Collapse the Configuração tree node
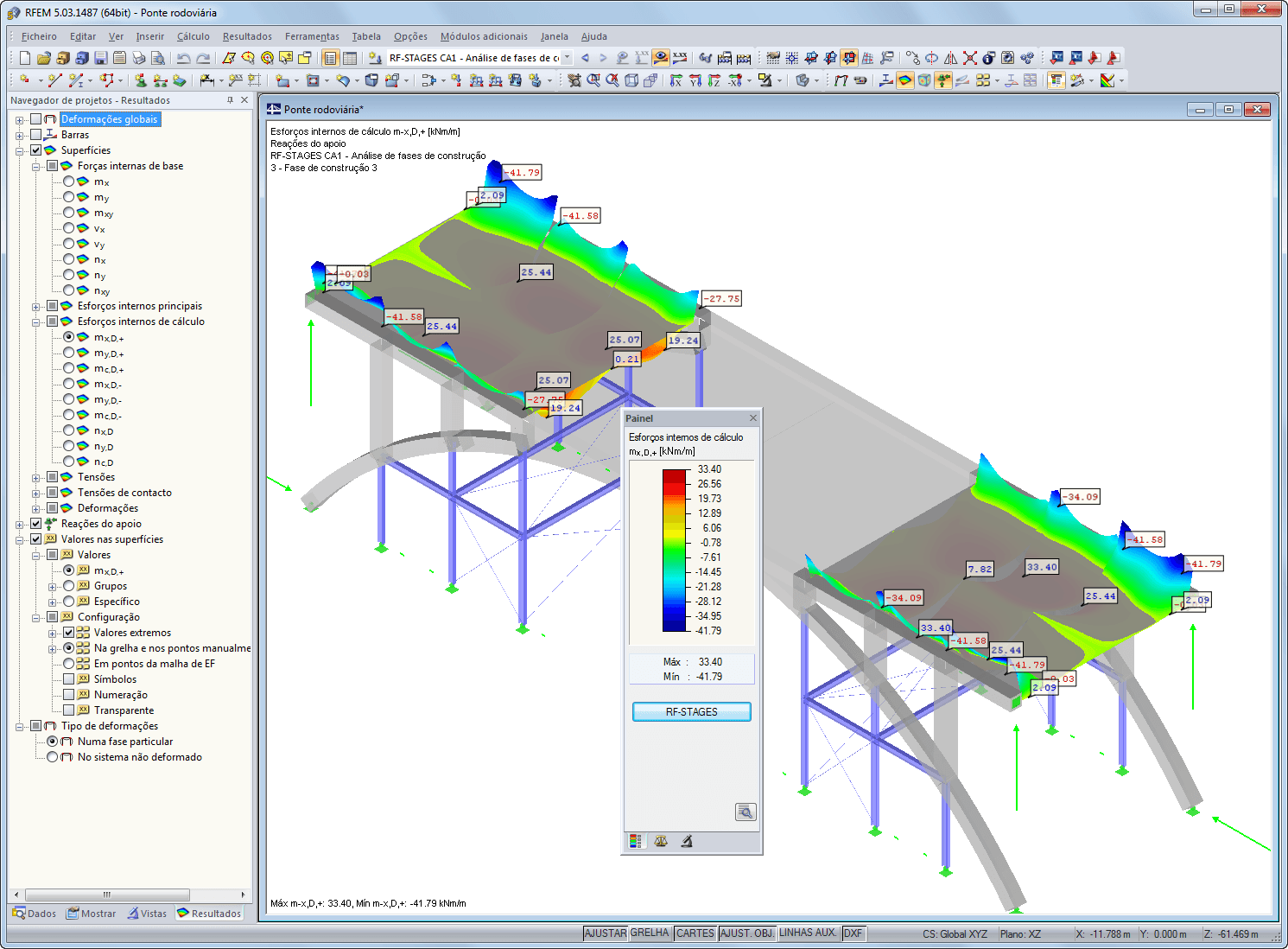 click(x=36, y=617)
